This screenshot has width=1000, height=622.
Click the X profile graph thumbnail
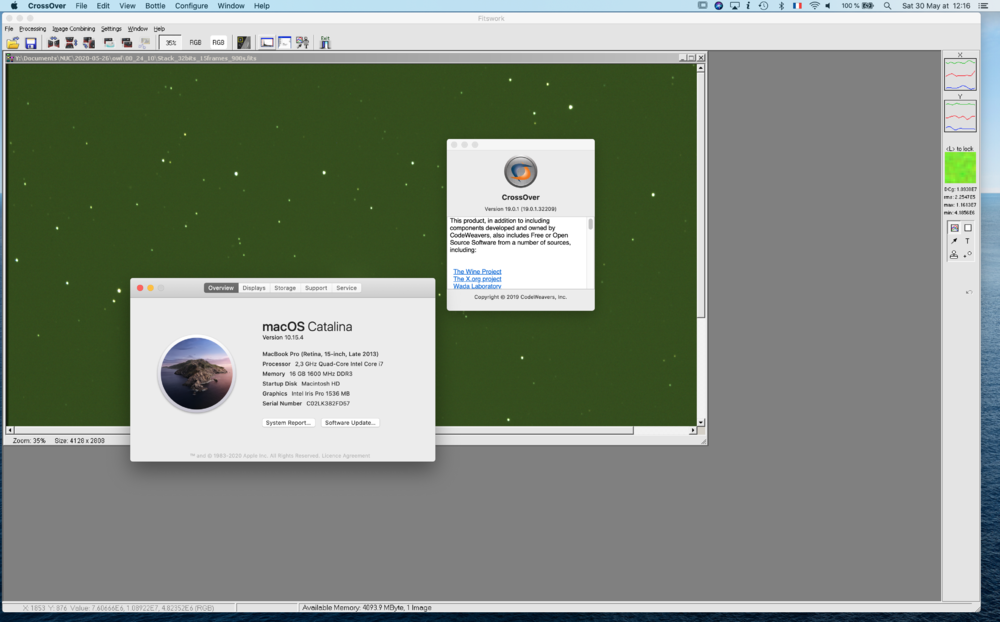tap(960, 75)
